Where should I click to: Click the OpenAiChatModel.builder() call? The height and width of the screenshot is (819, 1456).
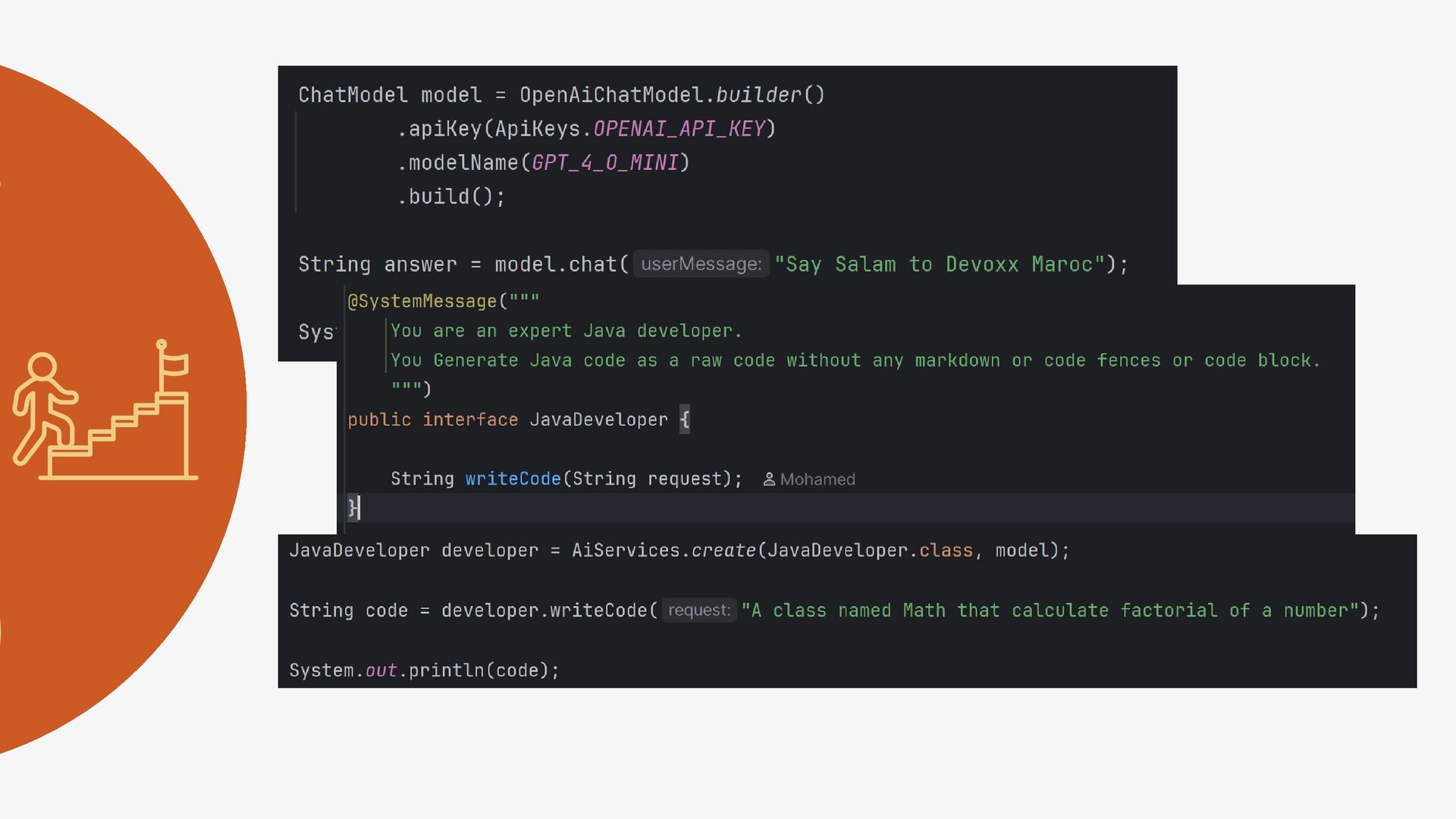point(671,95)
